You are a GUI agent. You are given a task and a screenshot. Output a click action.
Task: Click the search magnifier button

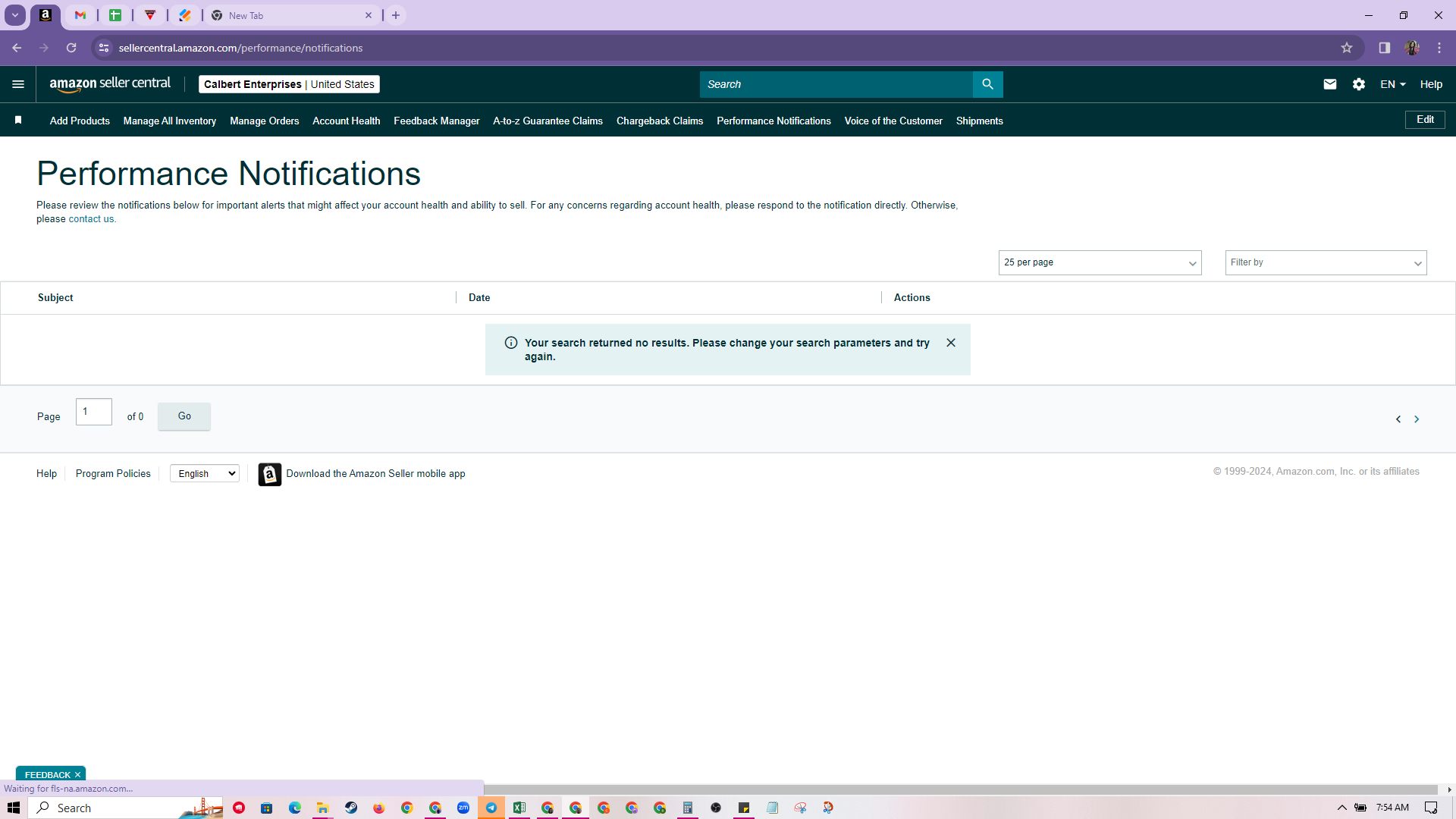point(987,84)
